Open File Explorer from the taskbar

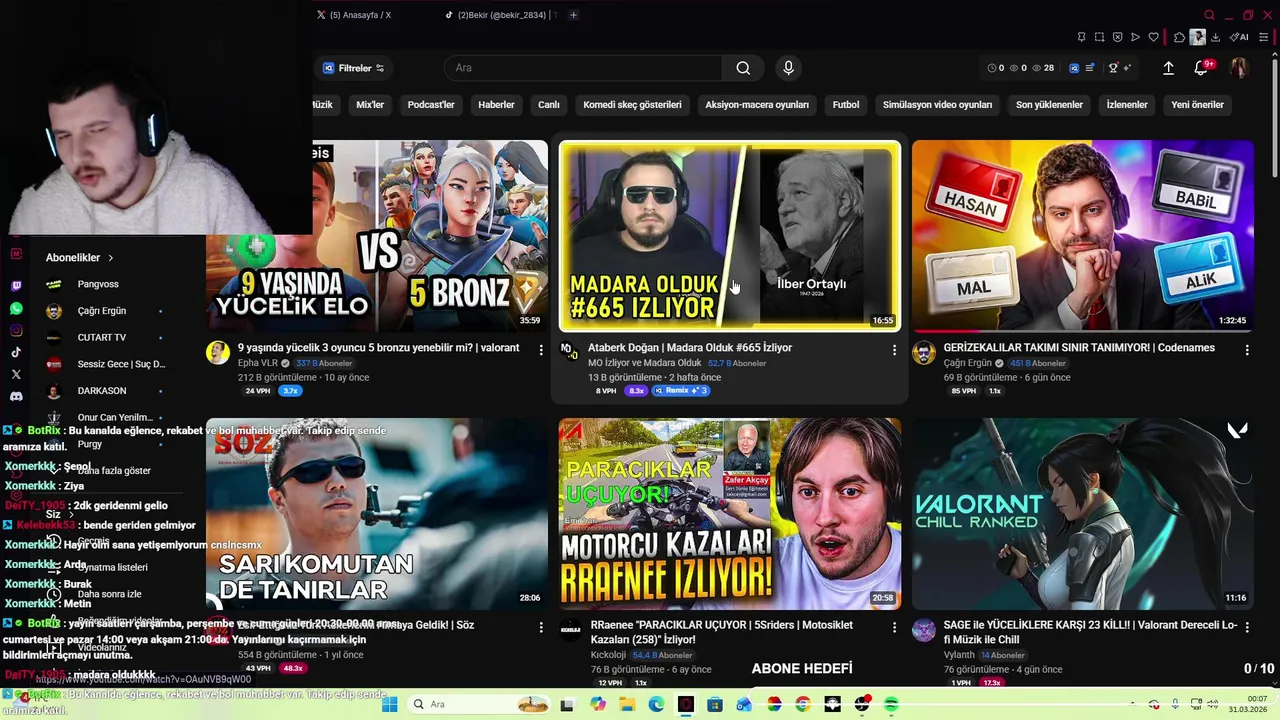click(x=627, y=704)
